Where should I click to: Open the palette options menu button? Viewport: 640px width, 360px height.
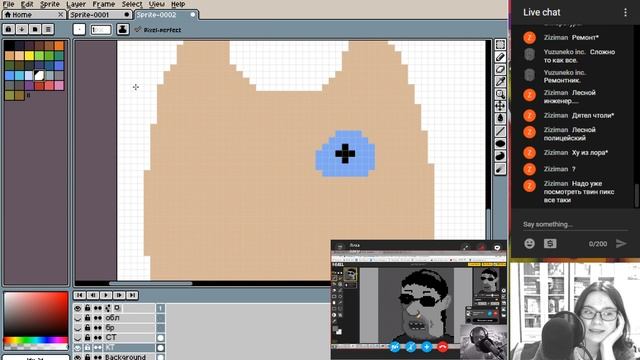(x=48, y=29)
